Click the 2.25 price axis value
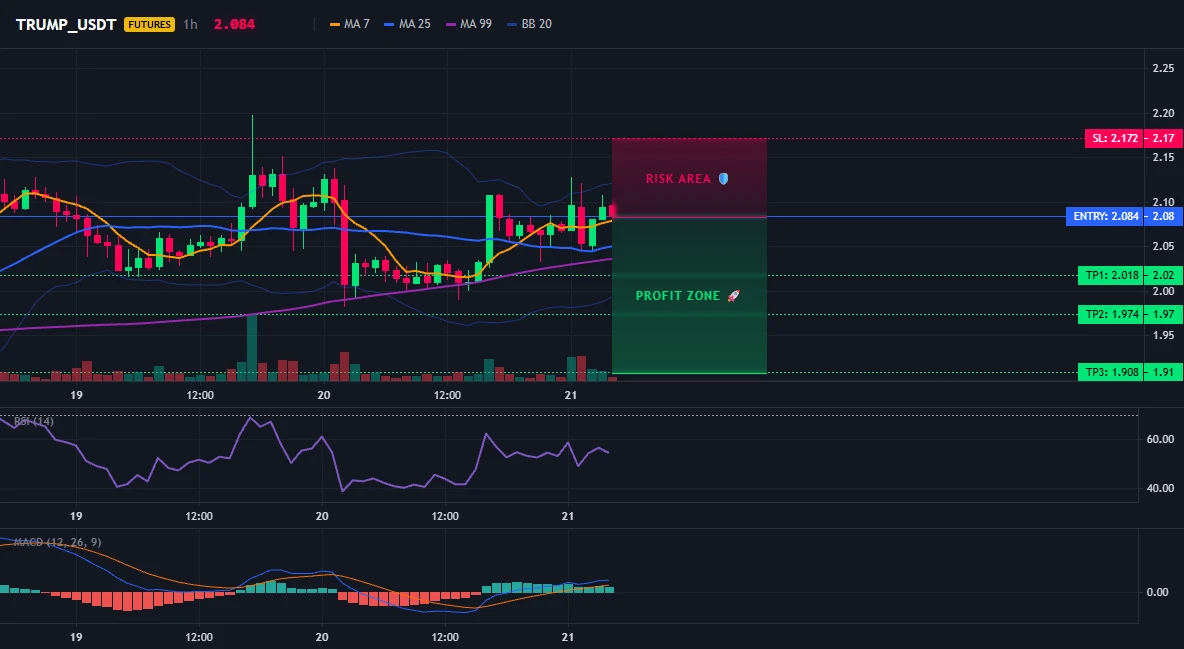Viewport: 1184px width, 649px height. [1163, 69]
